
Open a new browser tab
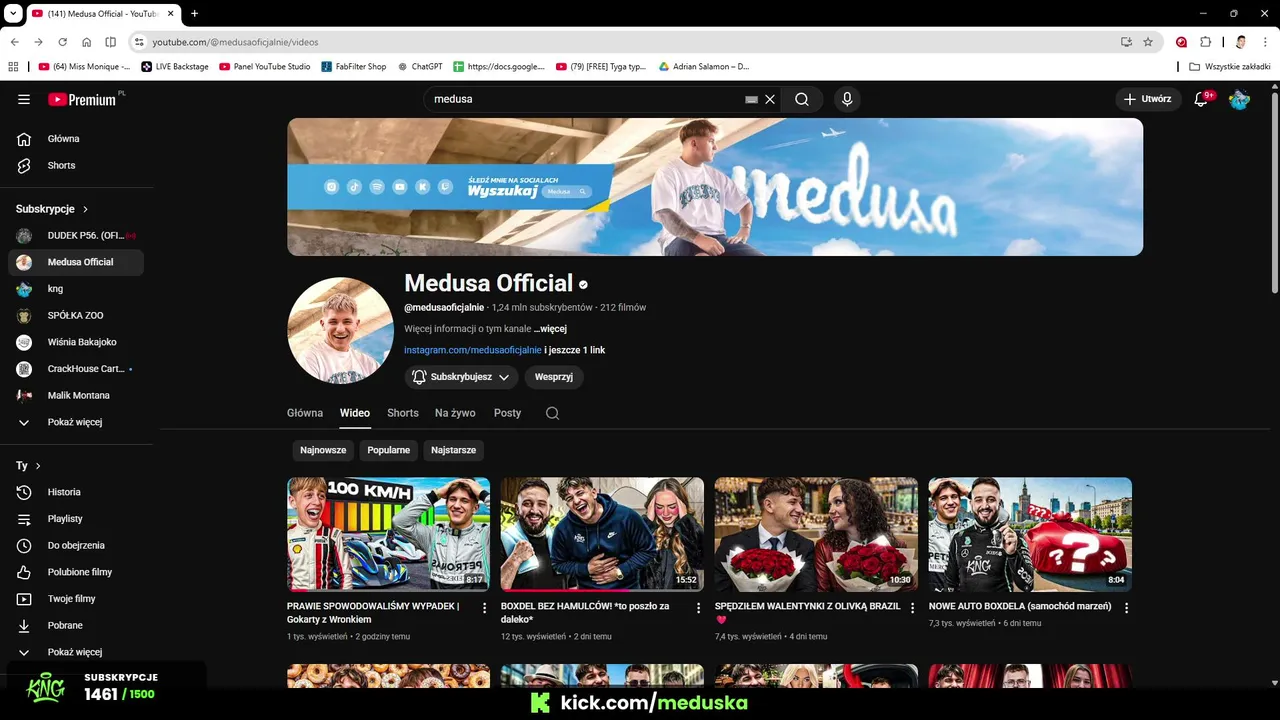[x=194, y=14]
